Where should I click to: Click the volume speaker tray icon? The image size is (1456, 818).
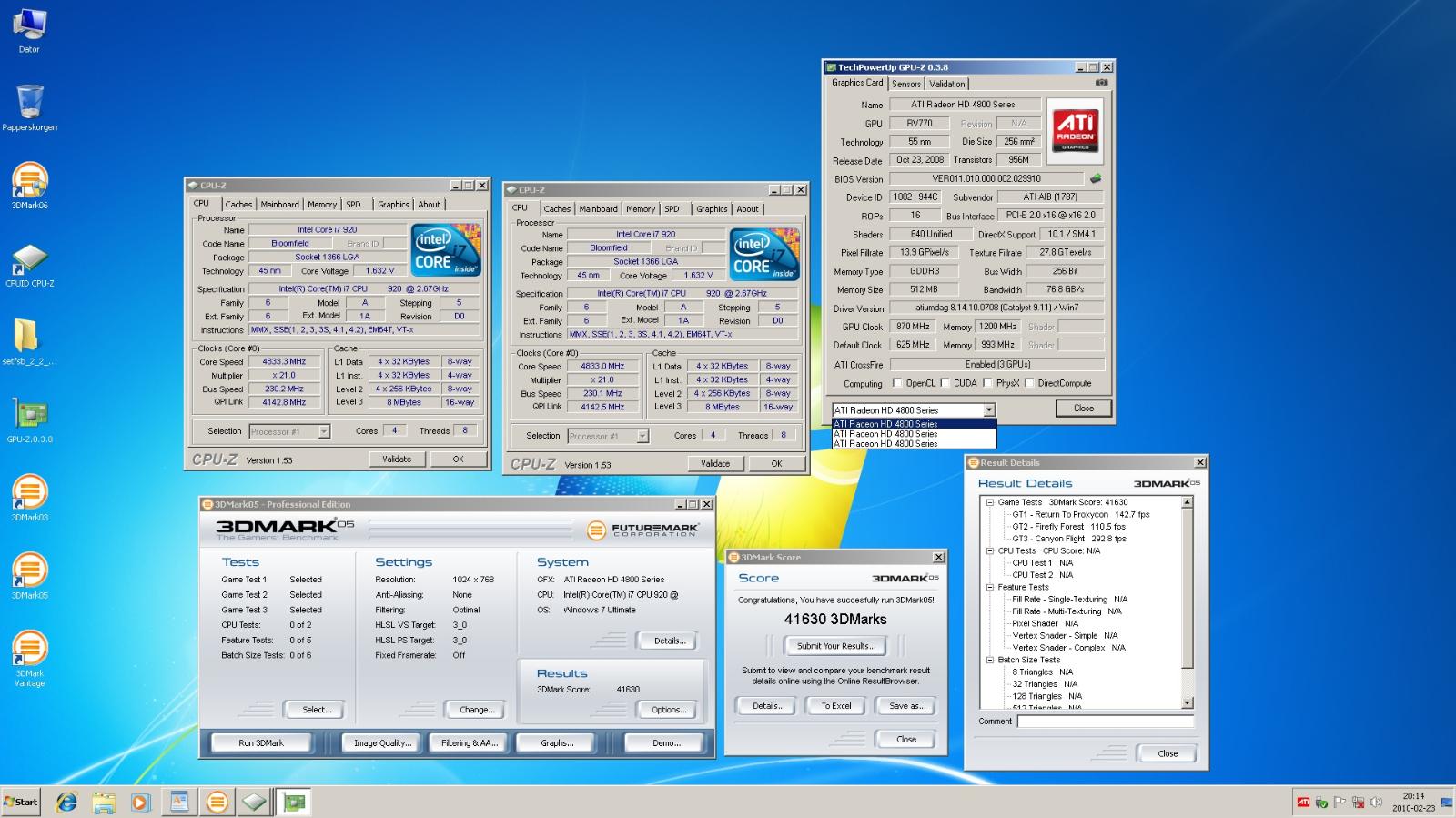tap(1376, 803)
